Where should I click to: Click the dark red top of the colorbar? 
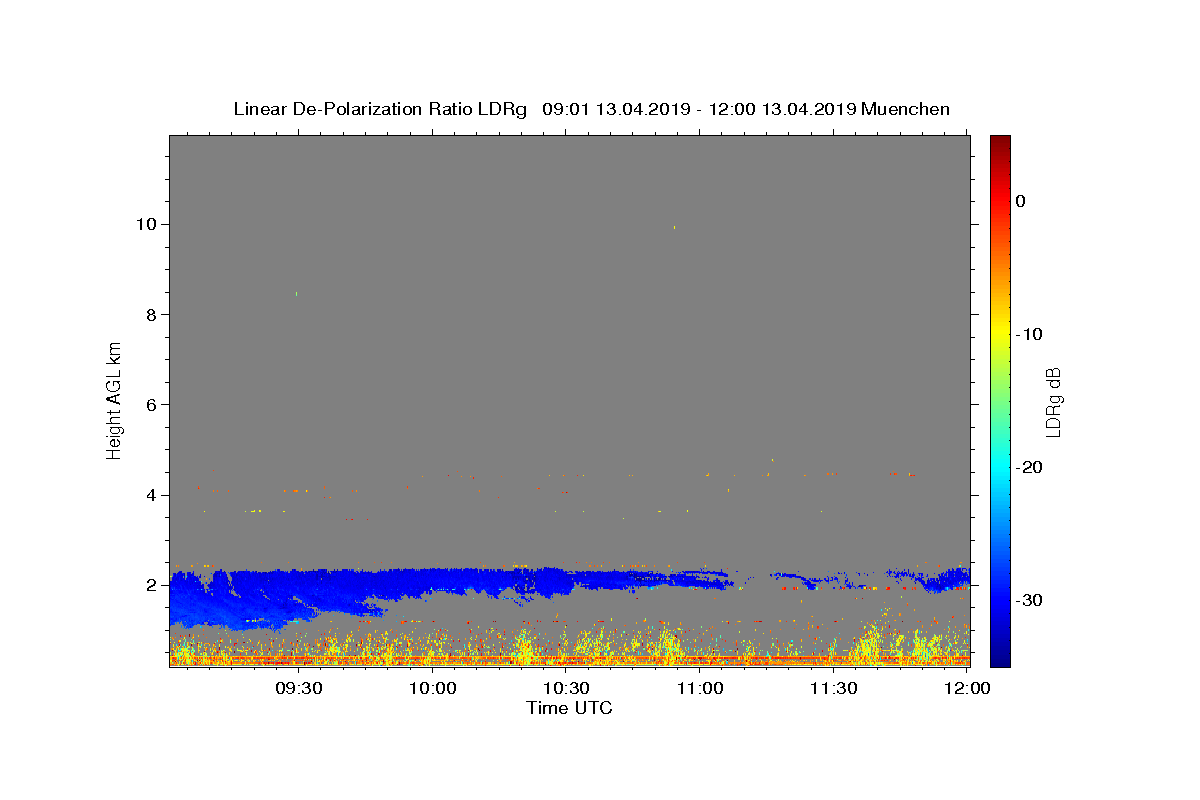[x=1000, y=142]
